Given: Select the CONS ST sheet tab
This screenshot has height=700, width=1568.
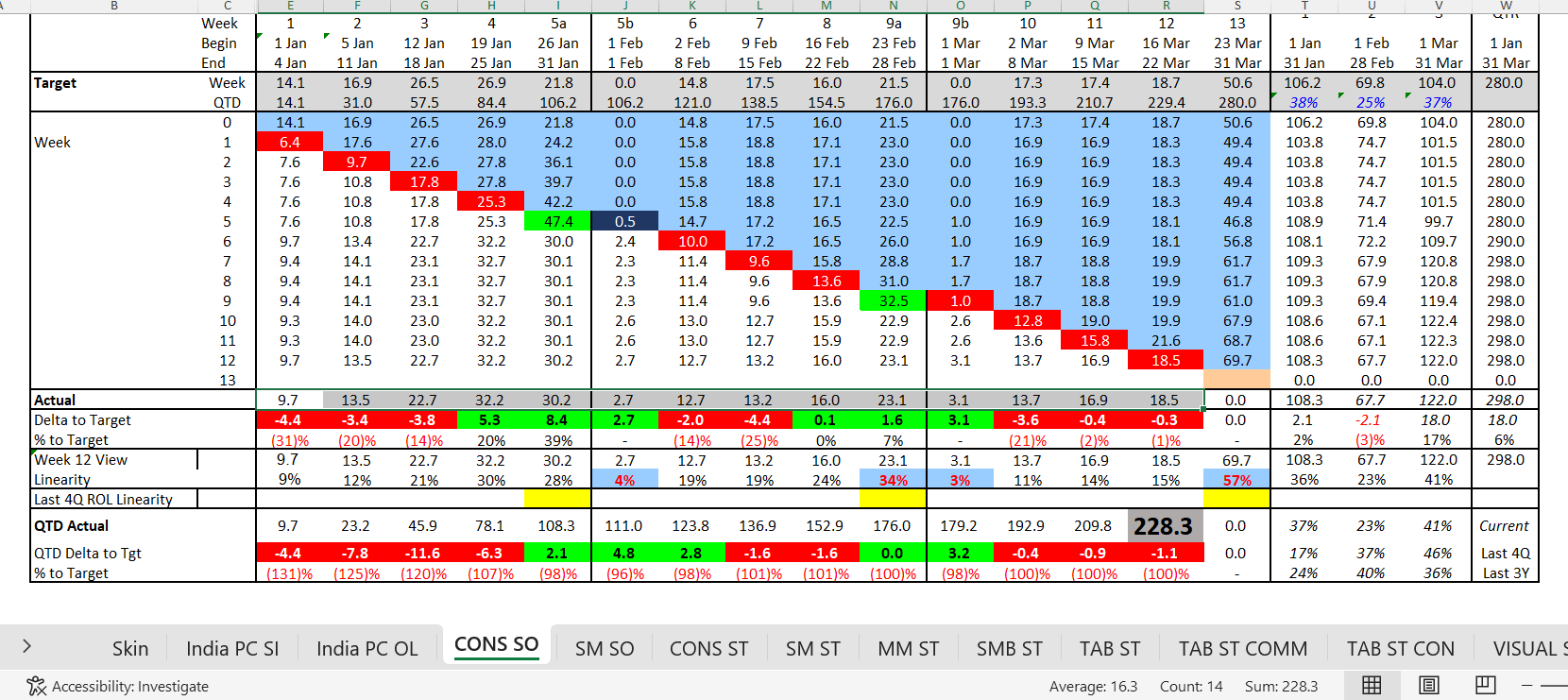Looking at the screenshot, I should (708, 648).
